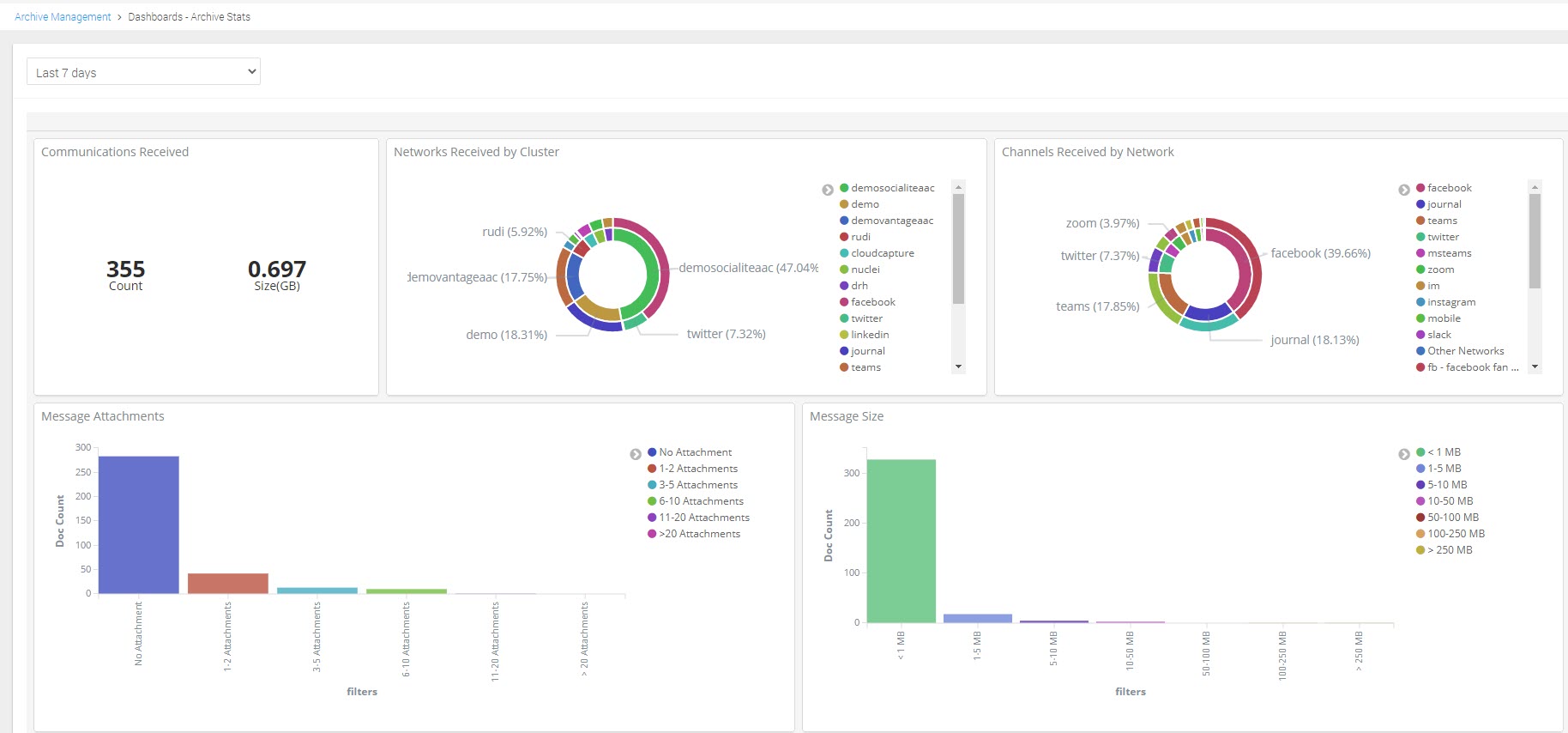
Task: Click the 3-5 Attachments teal bar
Action: (x=317, y=591)
